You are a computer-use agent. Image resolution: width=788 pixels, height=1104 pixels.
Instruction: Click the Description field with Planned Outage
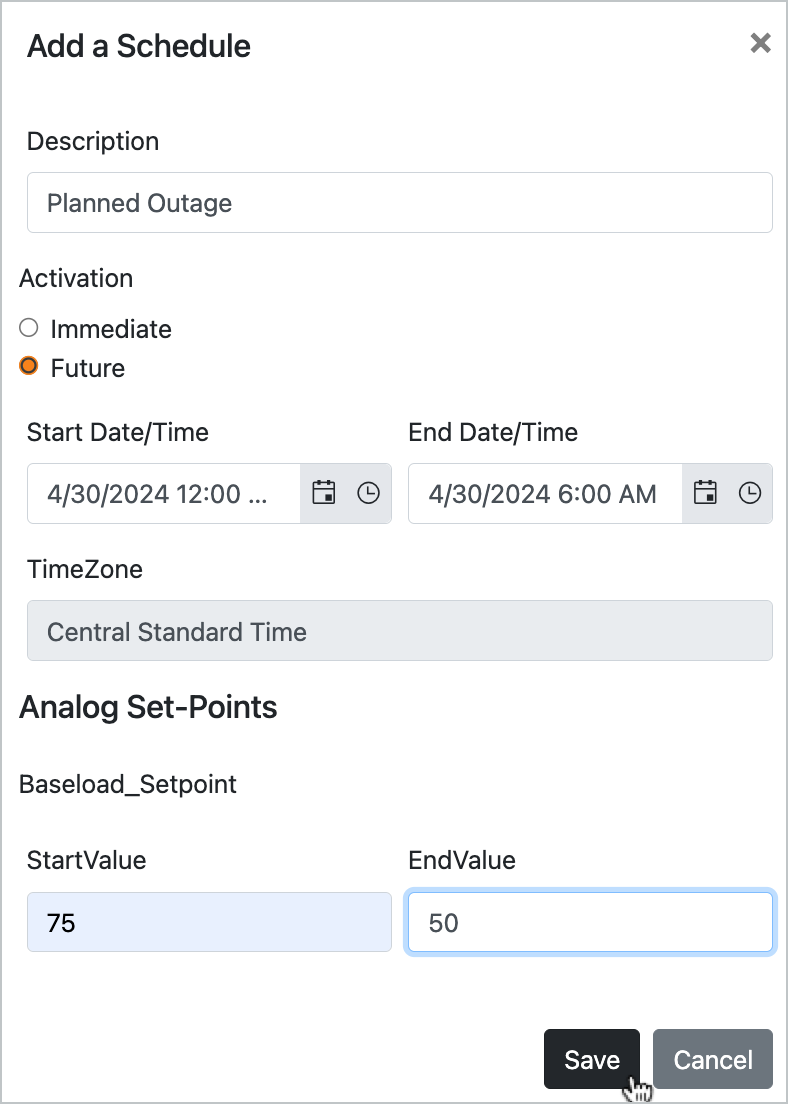(399, 203)
